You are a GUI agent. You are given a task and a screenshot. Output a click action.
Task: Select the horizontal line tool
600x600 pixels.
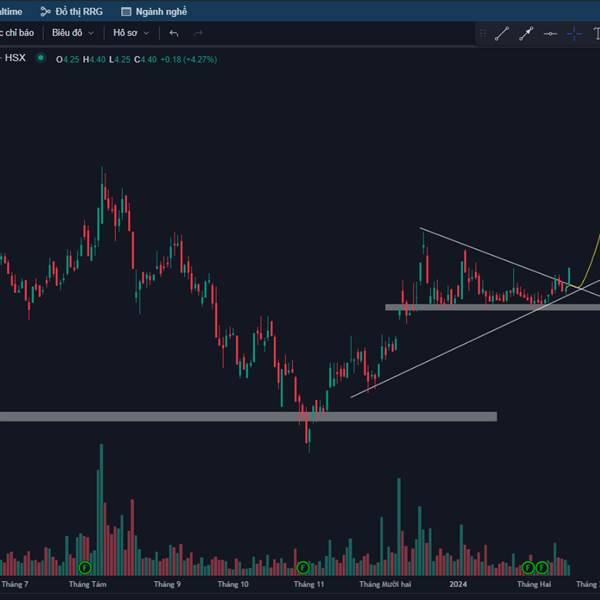click(x=550, y=34)
